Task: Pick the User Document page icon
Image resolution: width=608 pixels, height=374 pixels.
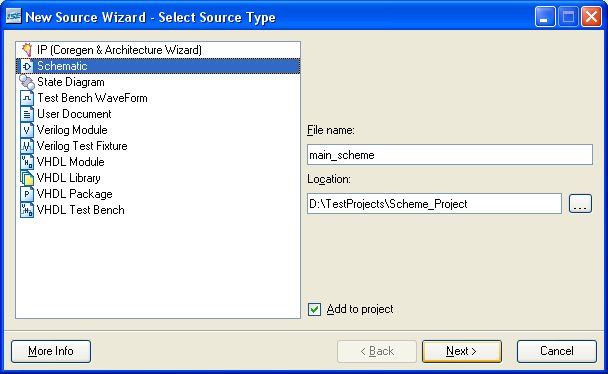Action: (x=27, y=114)
